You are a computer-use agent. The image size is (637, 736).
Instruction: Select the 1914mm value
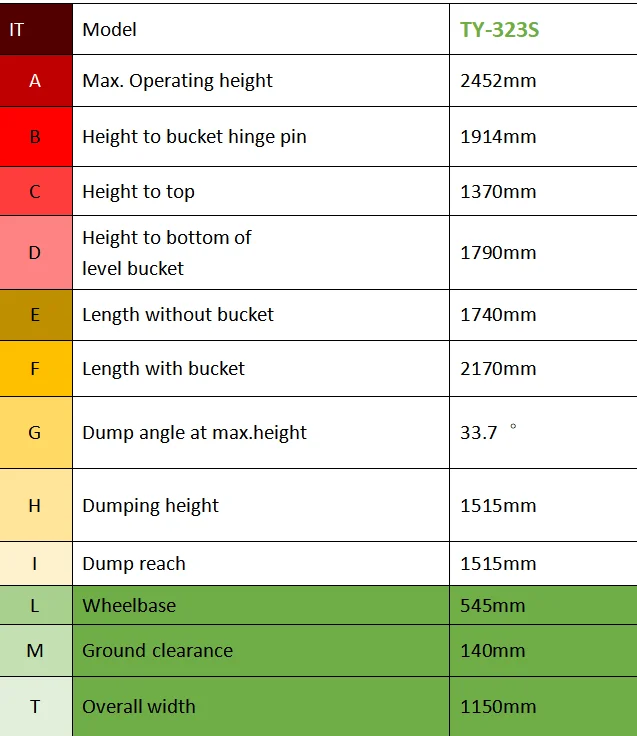[498, 136]
